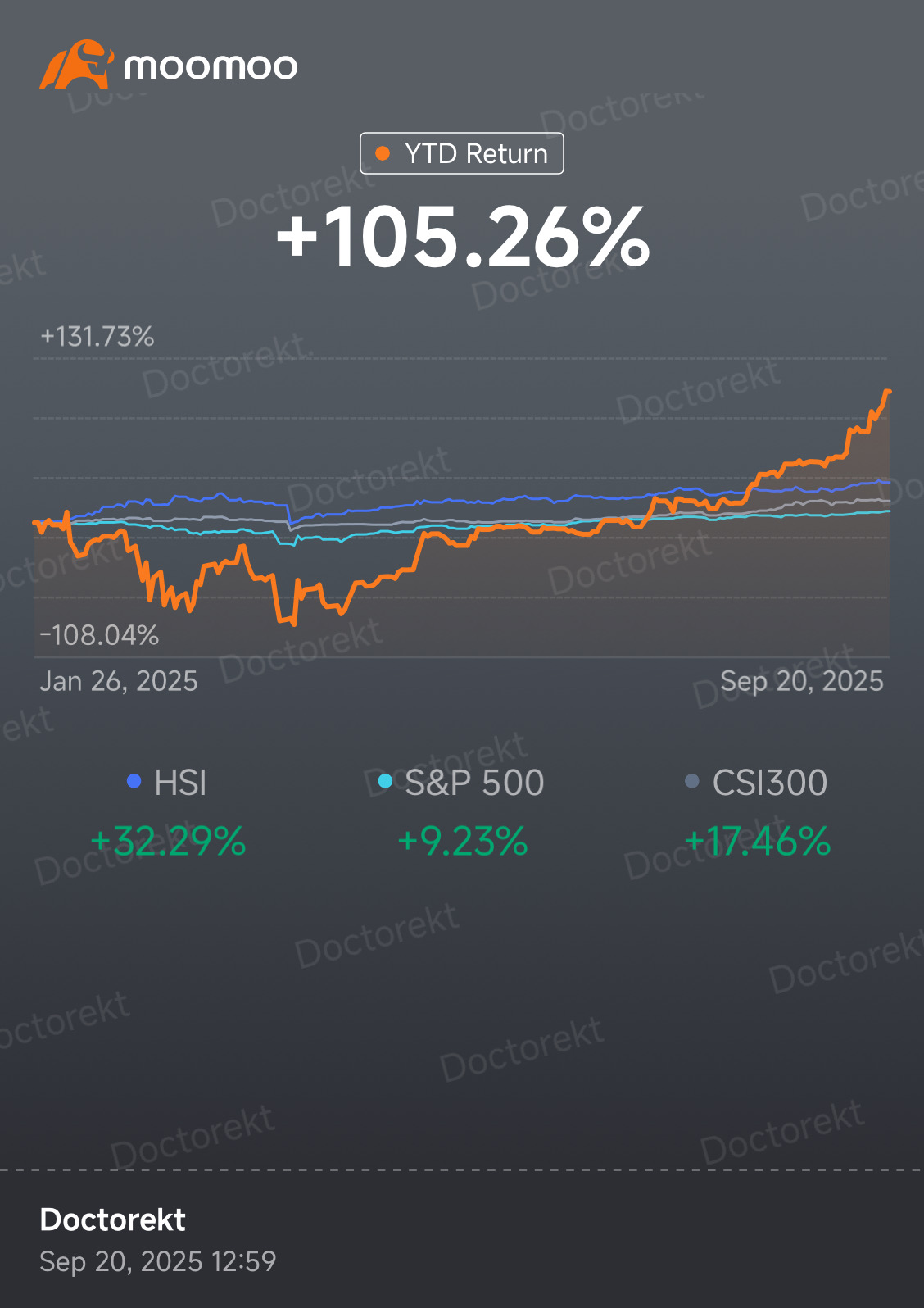Click the orange endpoint of the return line
The height and width of the screenshot is (1308, 924).
888,393
